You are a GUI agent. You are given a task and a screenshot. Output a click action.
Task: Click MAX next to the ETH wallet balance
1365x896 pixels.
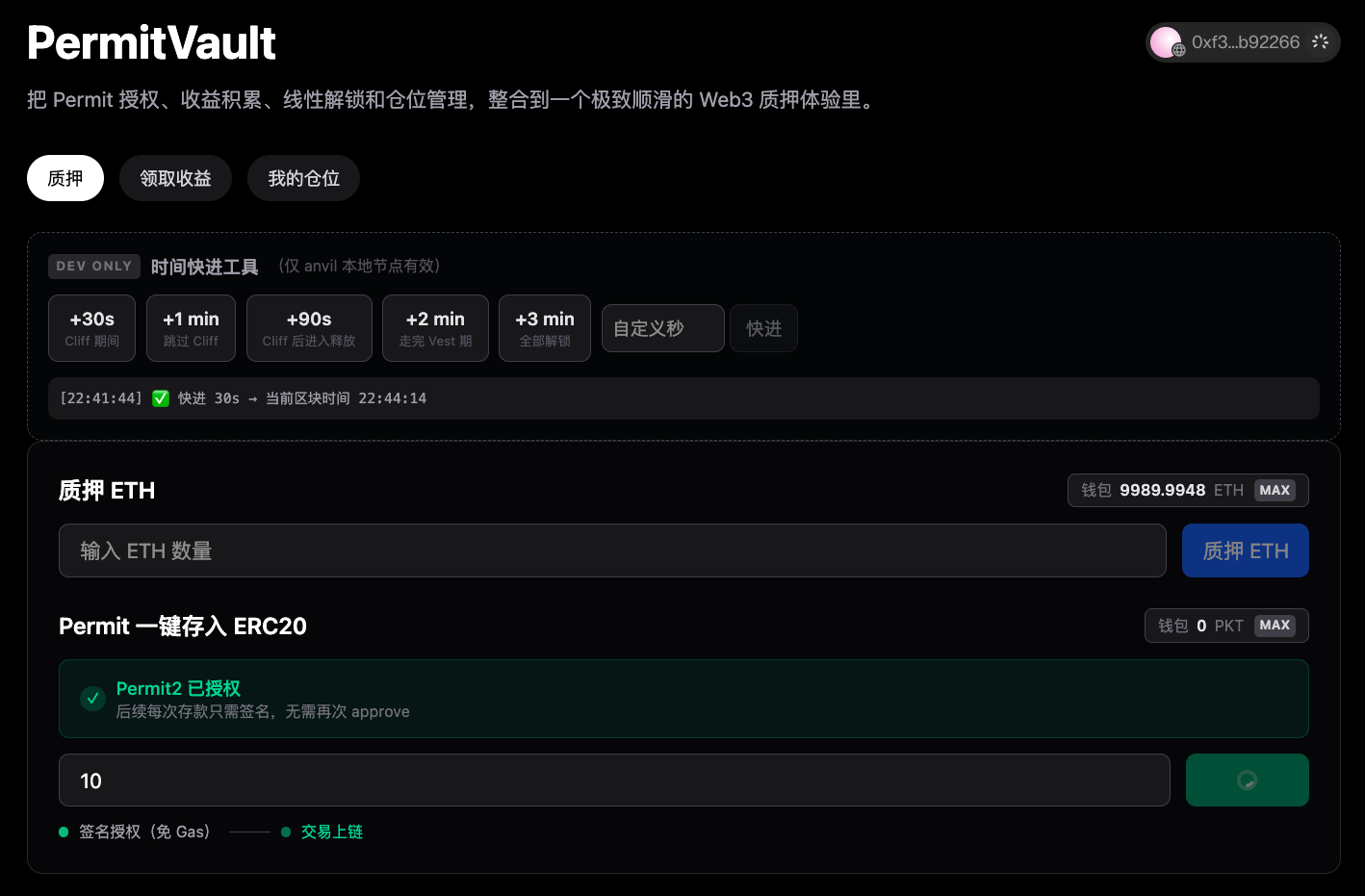pos(1275,490)
